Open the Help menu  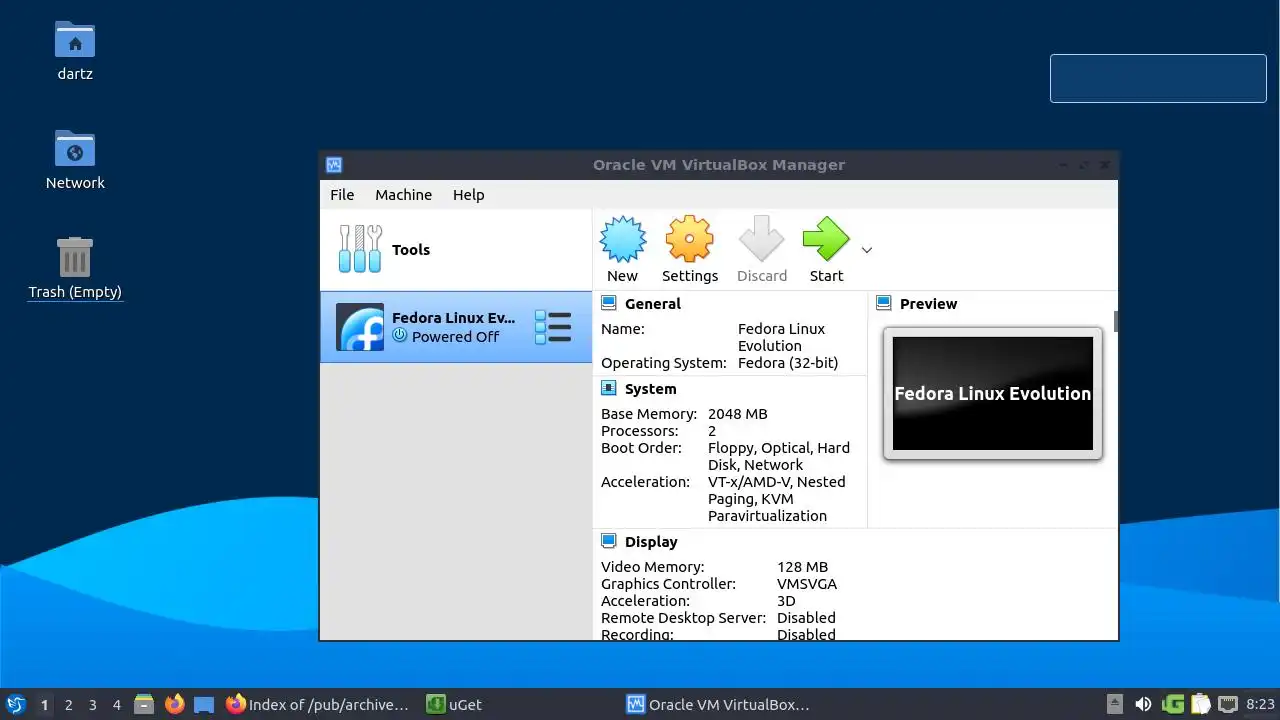(468, 195)
